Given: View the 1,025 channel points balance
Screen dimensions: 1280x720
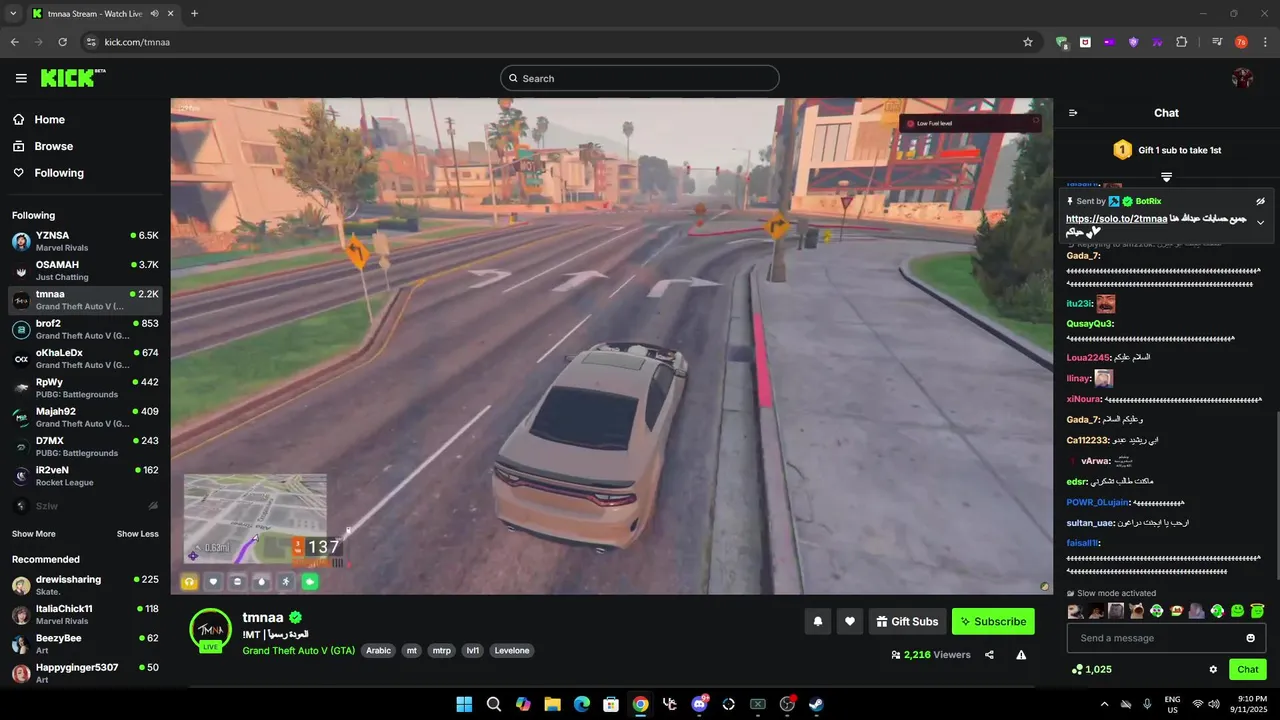Looking at the screenshot, I should click(1091, 669).
